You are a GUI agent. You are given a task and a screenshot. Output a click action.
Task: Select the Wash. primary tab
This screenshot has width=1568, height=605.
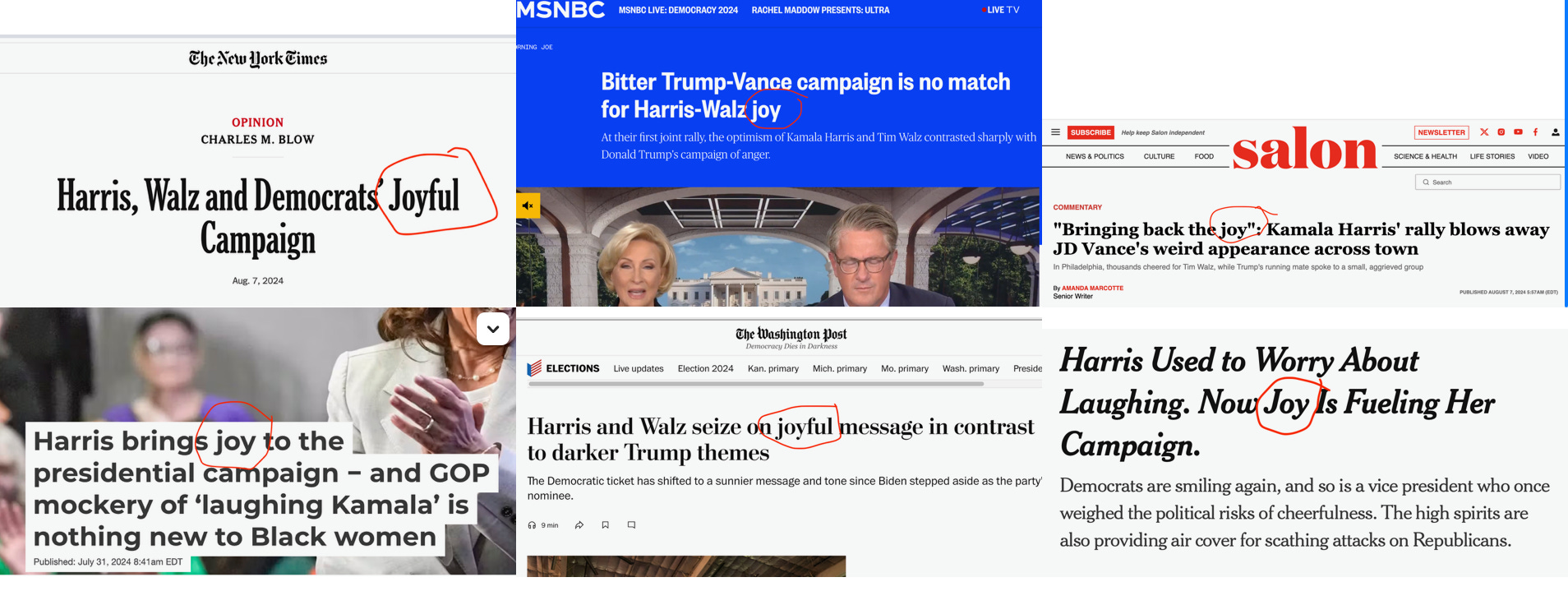pyautogui.click(x=971, y=368)
